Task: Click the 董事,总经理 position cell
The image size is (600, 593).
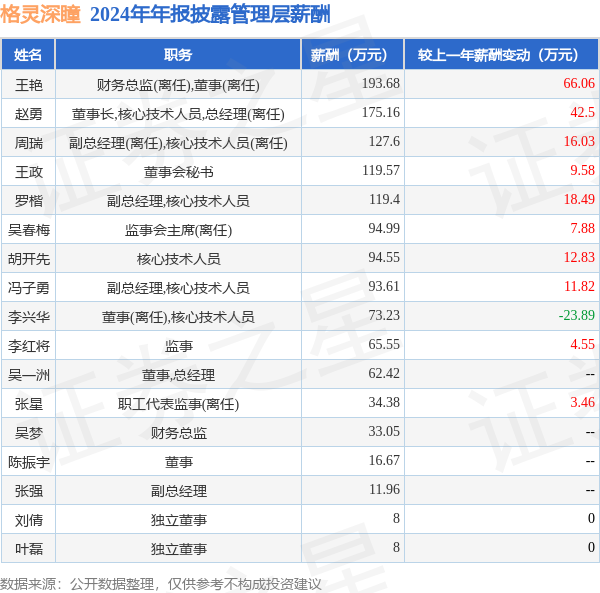Action: [x=178, y=375]
